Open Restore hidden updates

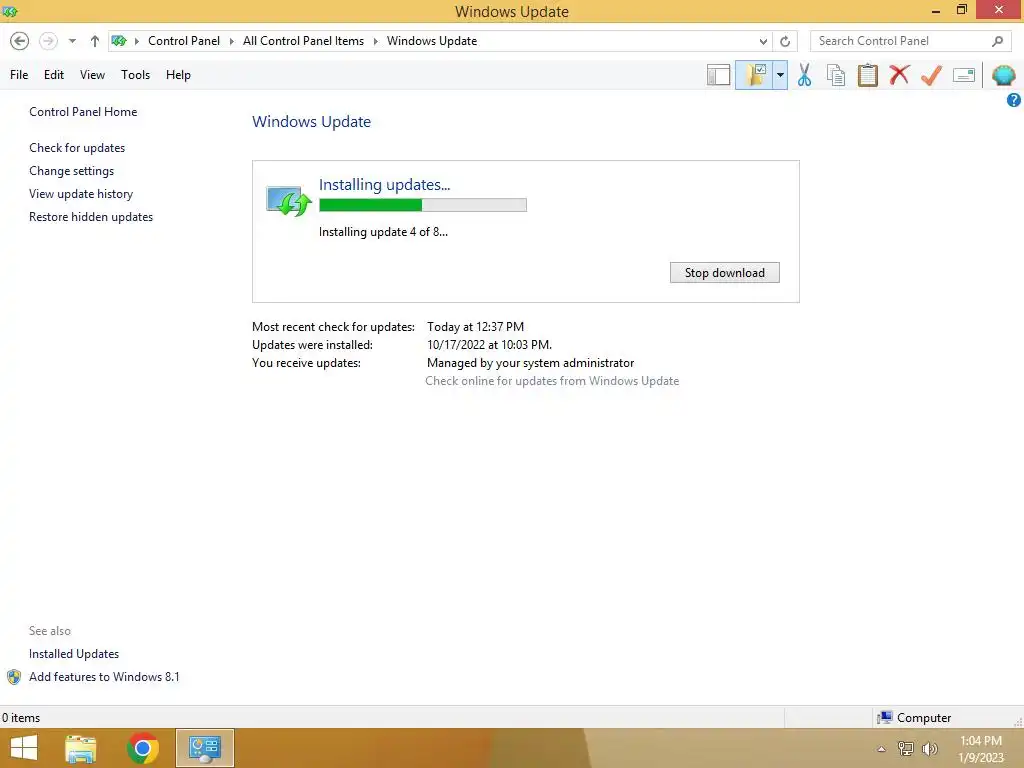[x=91, y=217]
